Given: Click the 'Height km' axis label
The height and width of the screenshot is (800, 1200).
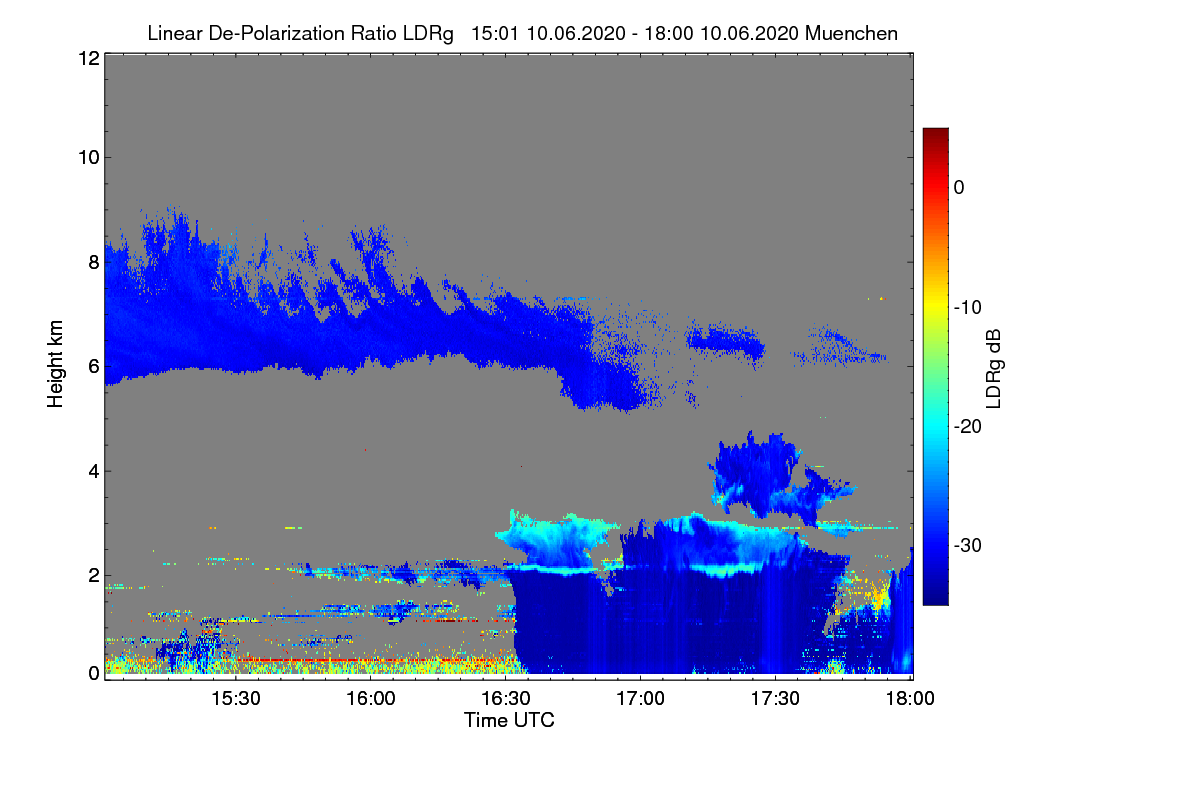Looking at the screenshot, I should (x=55, y=366).
